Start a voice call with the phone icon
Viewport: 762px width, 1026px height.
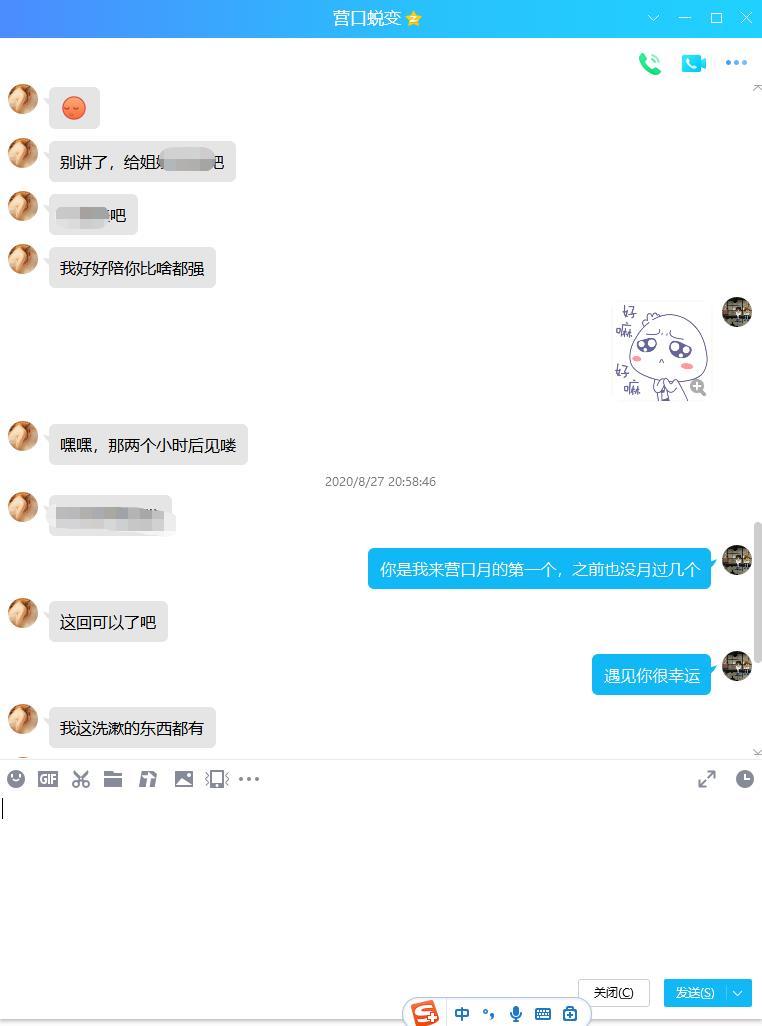pyautogui.click(x=650, y=63)
